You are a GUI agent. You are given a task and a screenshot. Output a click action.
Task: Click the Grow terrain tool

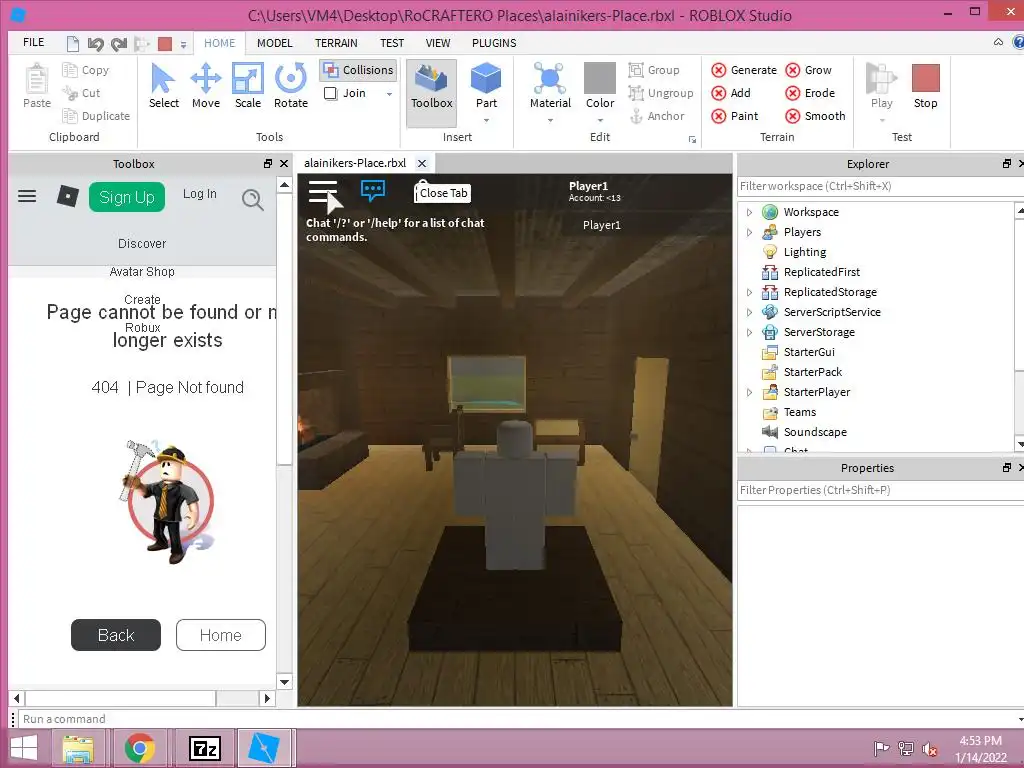coord(808,70)
